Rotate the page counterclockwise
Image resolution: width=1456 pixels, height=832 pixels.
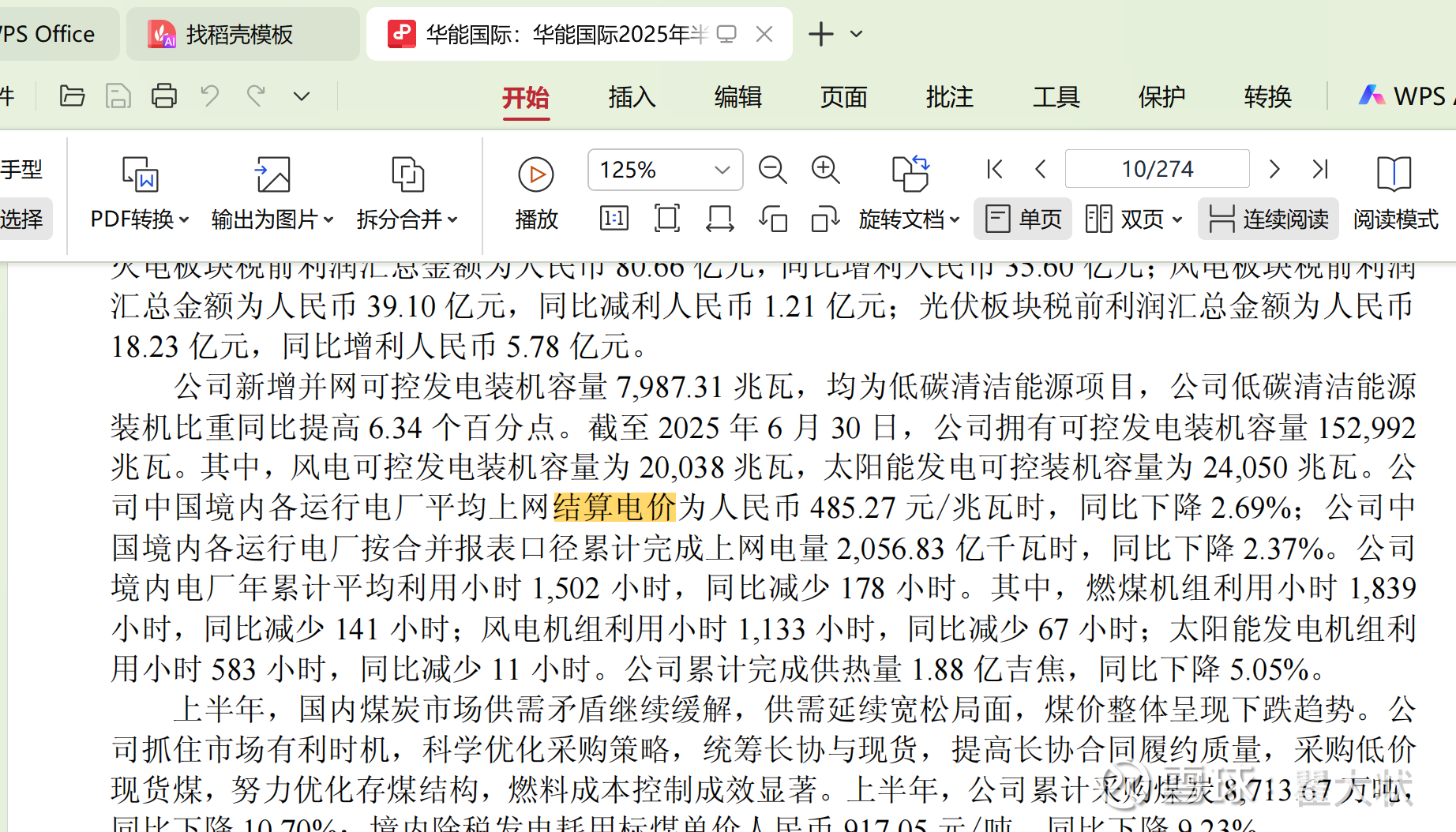772,219
